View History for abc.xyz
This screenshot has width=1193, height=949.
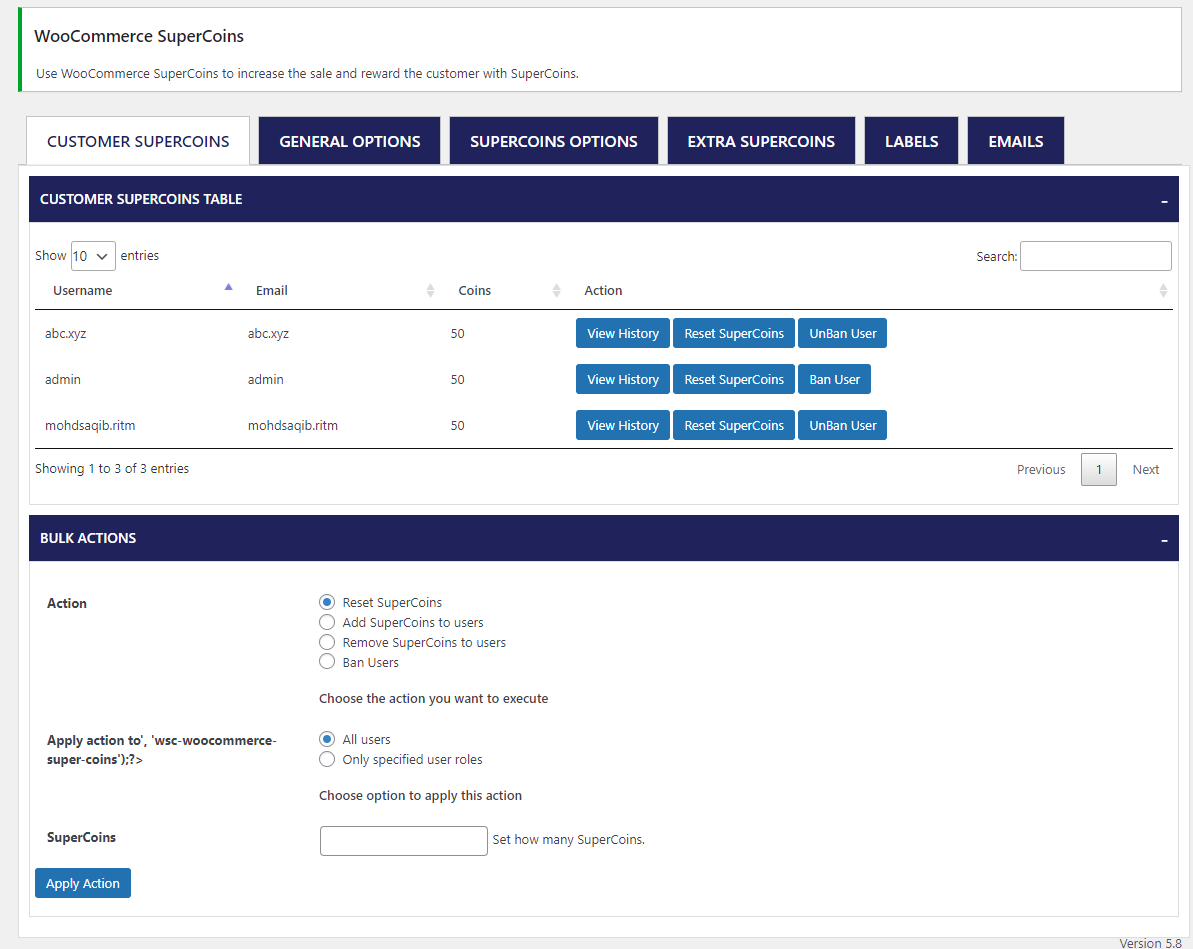[x=622, y=333]
